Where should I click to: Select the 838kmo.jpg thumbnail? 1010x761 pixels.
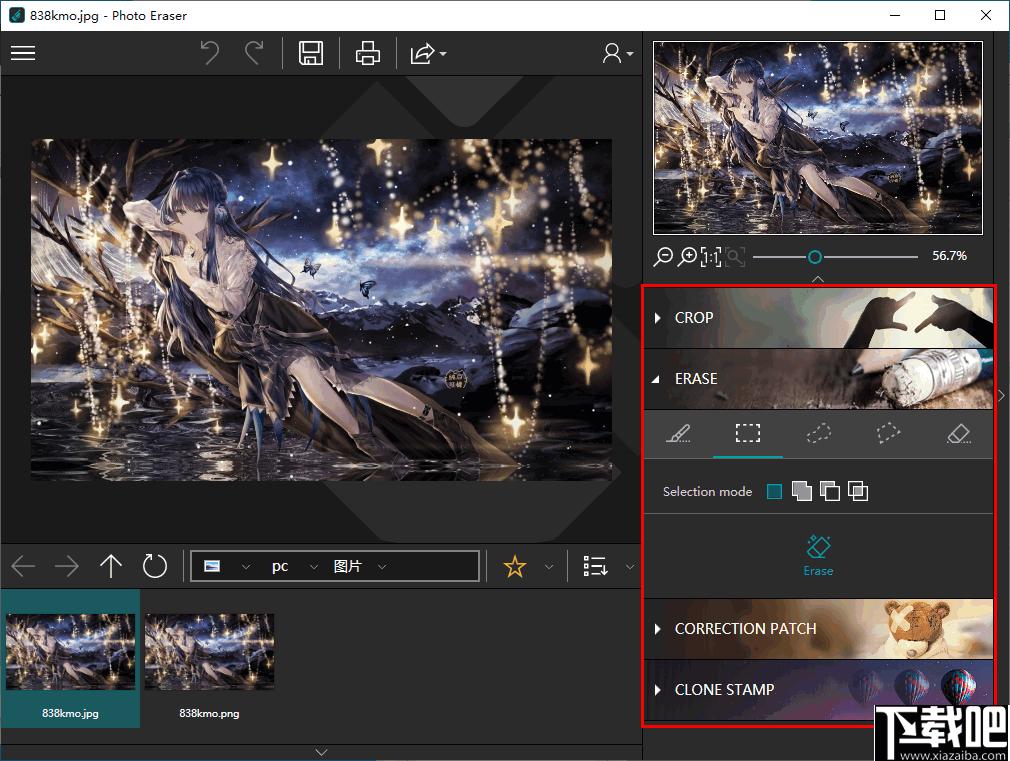pyautogui.click(x=70, y=659)
